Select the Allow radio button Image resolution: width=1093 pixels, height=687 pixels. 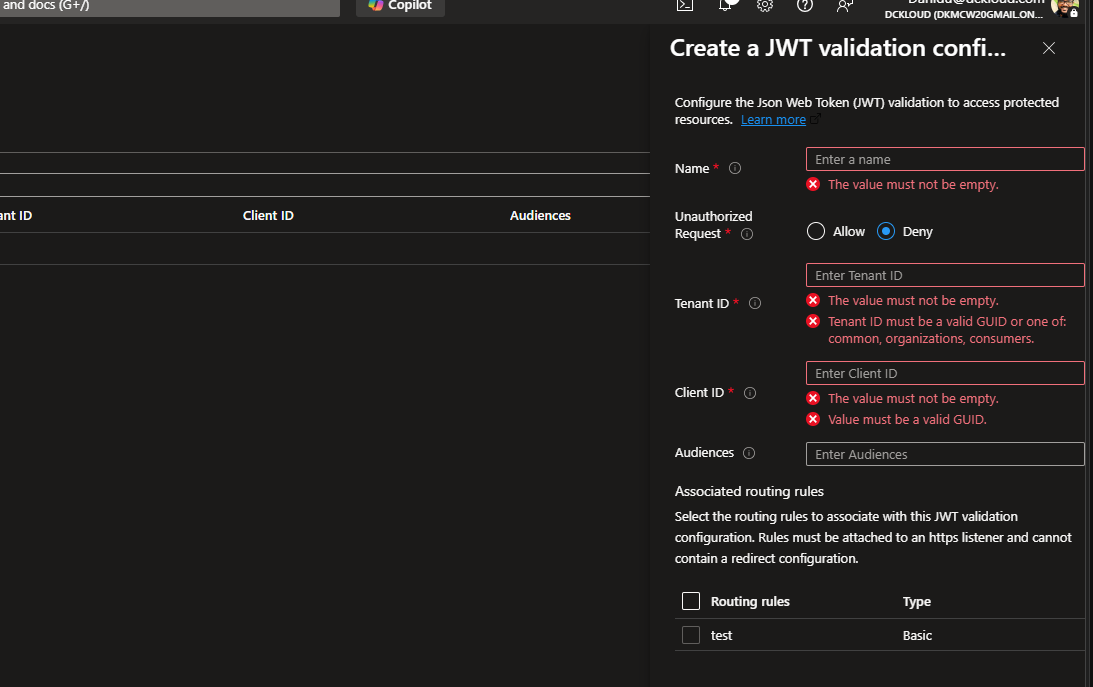pyautogui.click(x=816, y=231)
